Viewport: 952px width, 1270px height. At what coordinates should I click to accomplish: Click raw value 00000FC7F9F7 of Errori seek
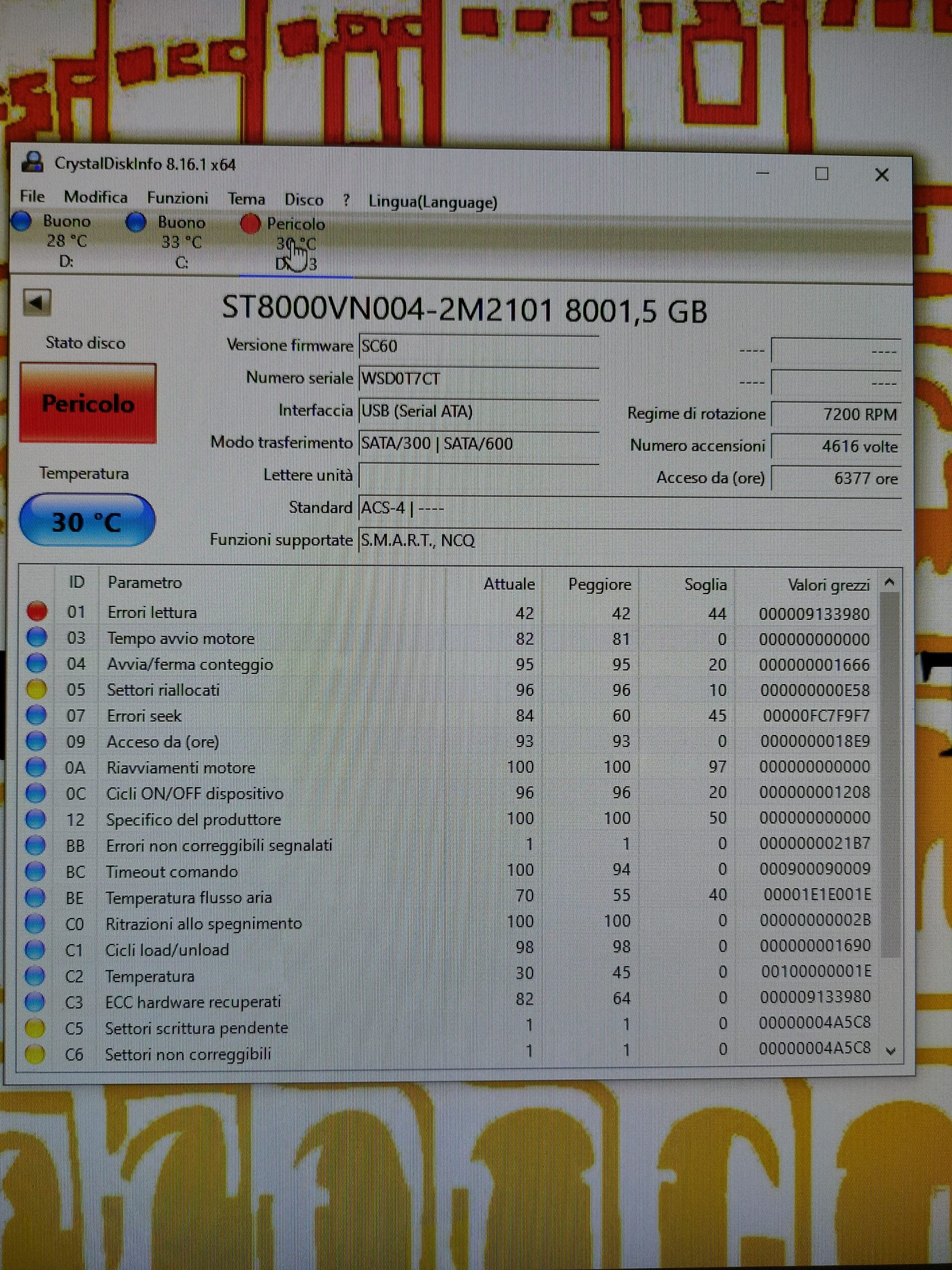(x=816, y=715)
